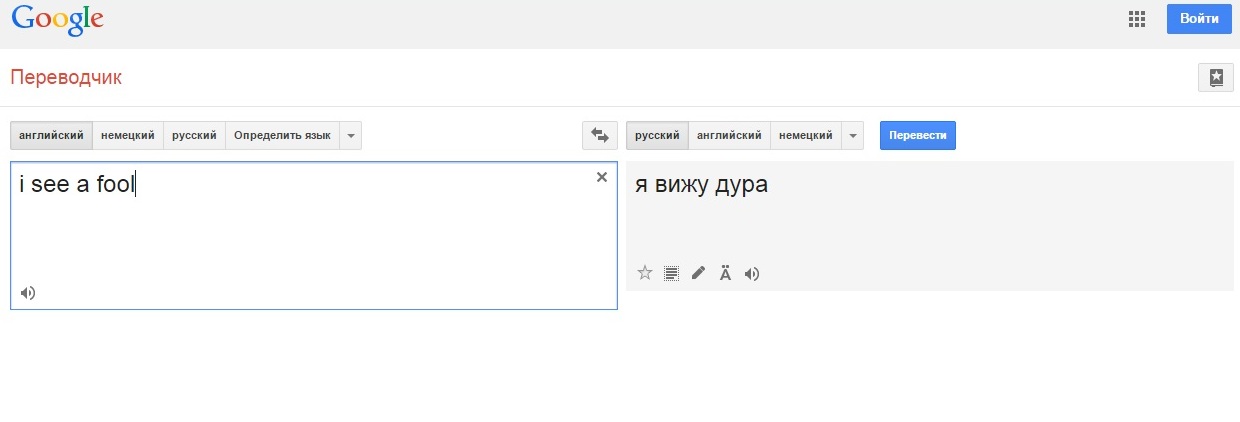The height and width of the screenshot is (422, 1240).
Task: Switch target language to английский
Action: click(729, 135)
